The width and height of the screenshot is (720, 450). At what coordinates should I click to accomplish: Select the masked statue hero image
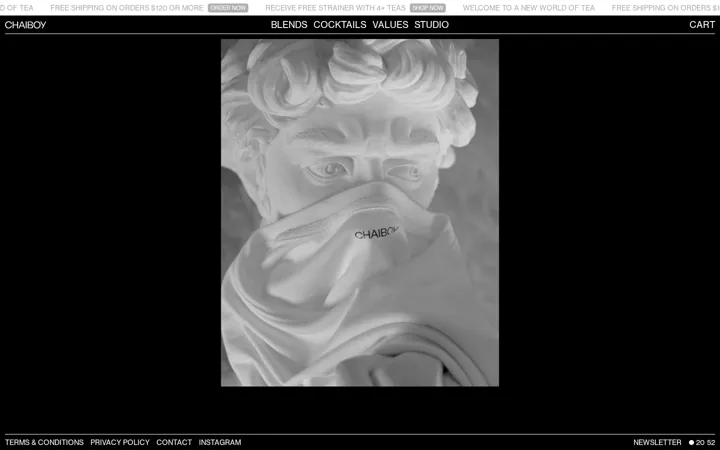[x=360, y=213]
